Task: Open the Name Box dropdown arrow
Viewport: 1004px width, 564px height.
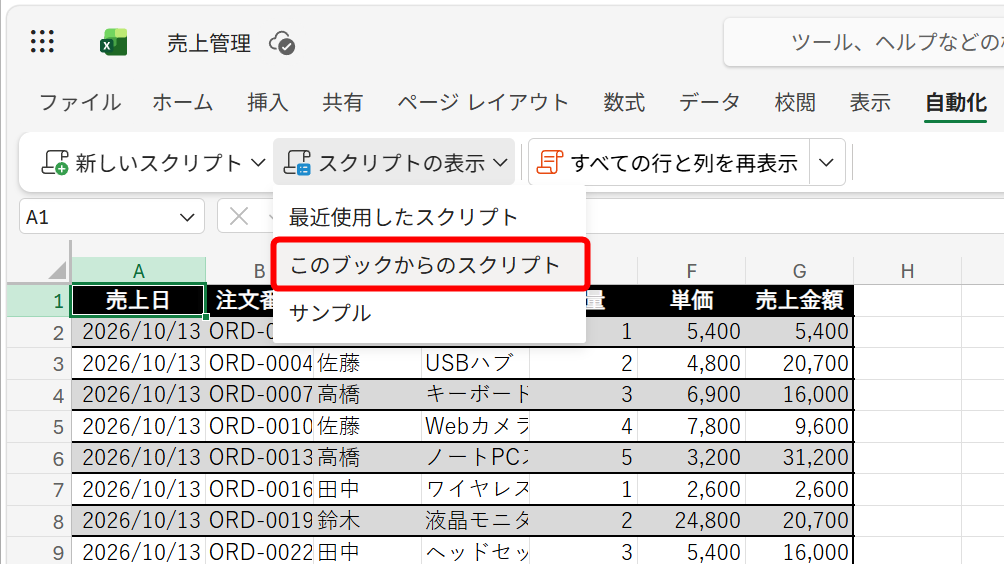Action: (x=187, y=218)
